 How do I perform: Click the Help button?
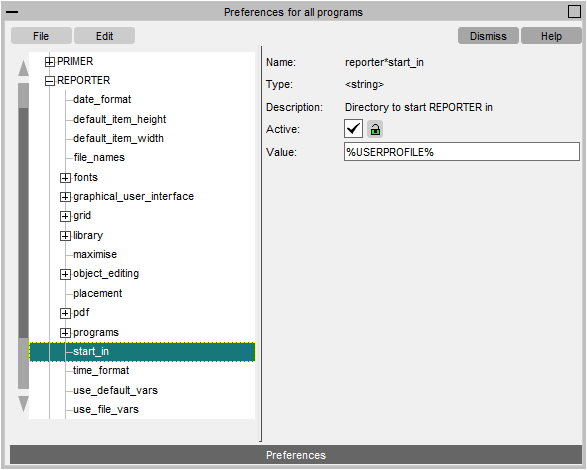tap(551, 36)
